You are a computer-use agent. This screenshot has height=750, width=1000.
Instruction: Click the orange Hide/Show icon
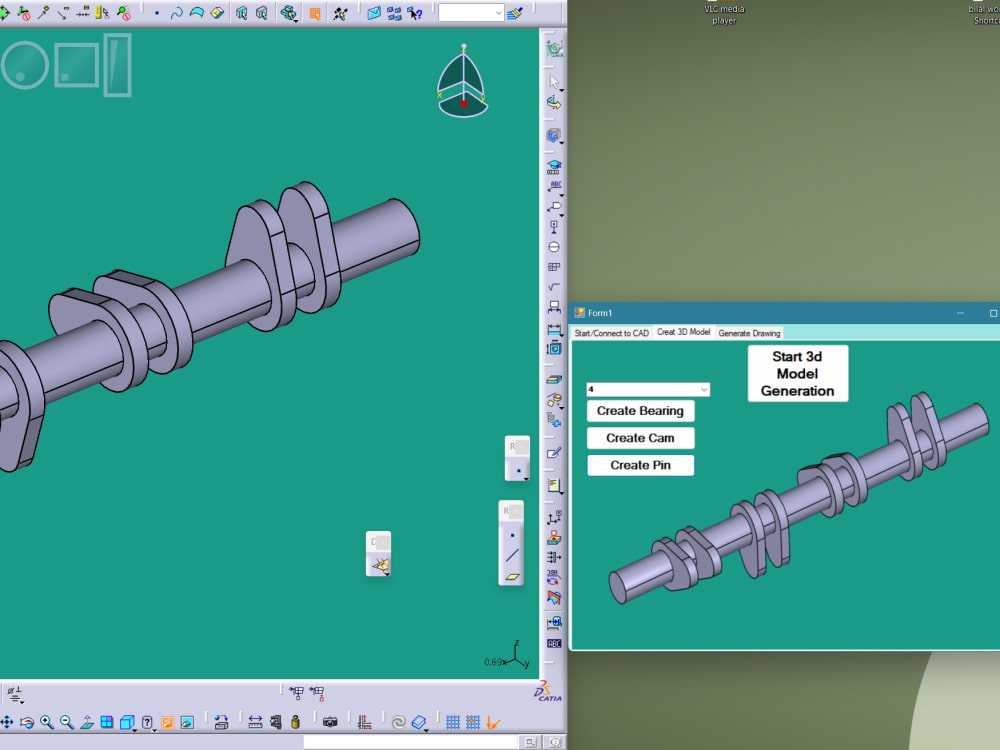coord(167,722)
